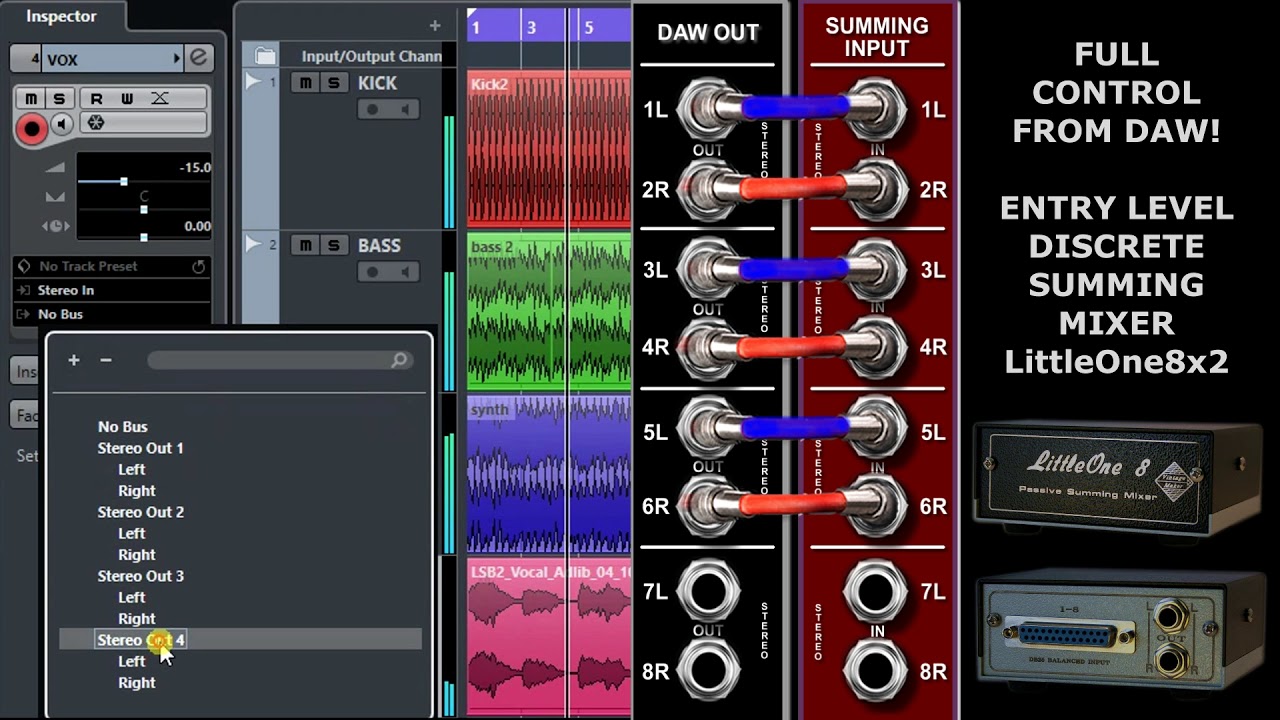This screenshot has width=1280, height=720.
Task: Click the Input/Output Chann folder label
Action: pos(372,56)
